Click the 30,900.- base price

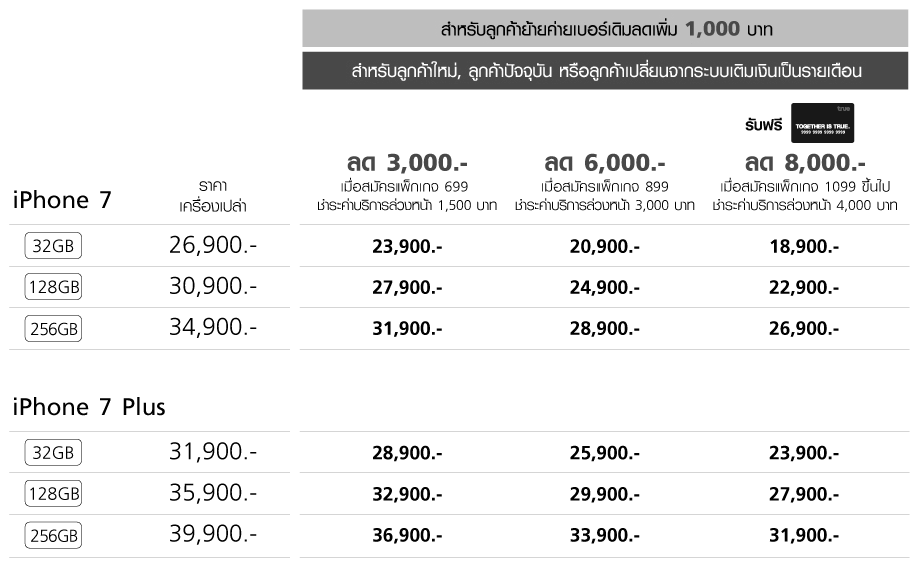click(213, 287)
